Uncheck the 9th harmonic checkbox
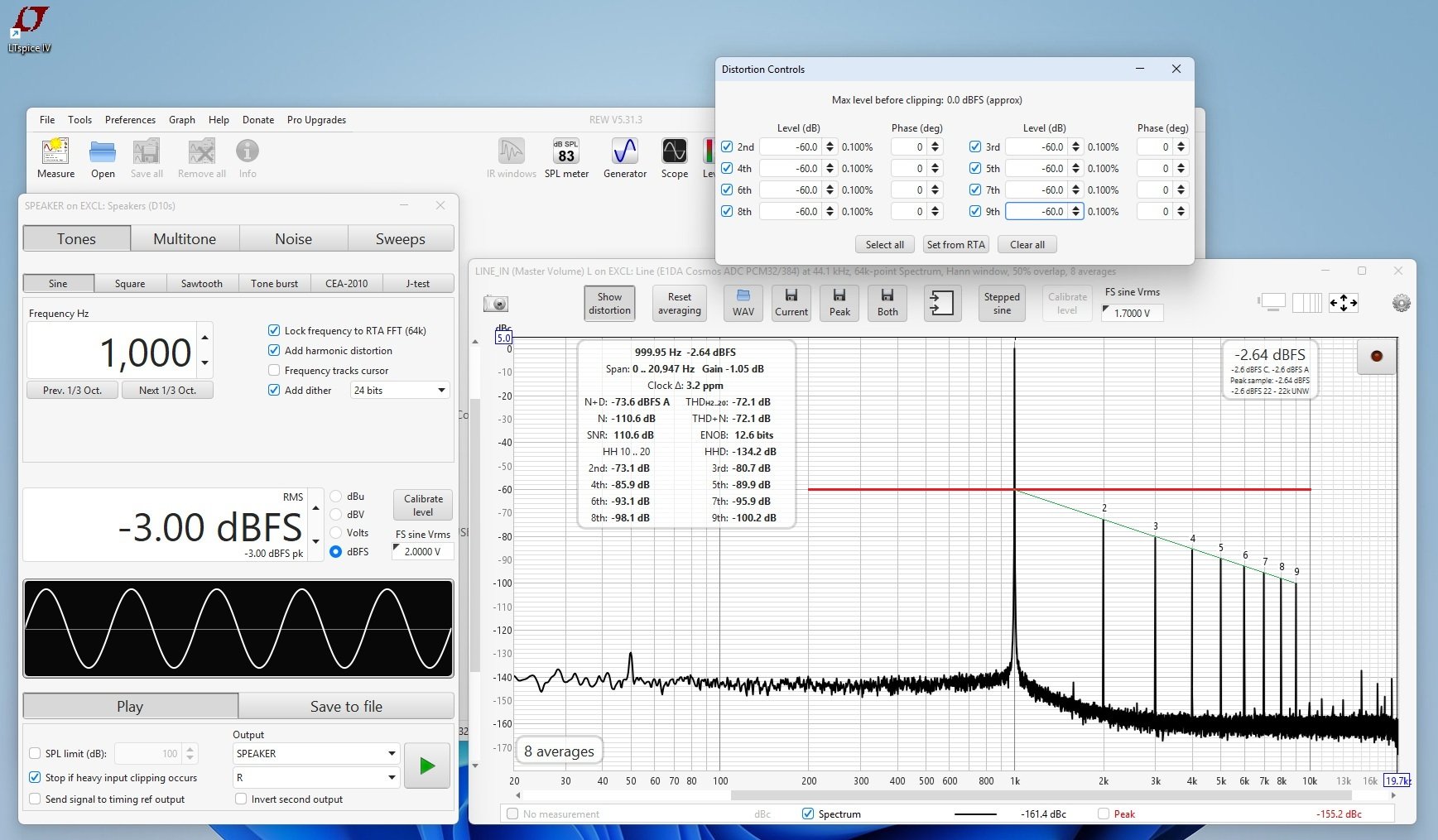Viewport: 1438px width, 840px height. (x=975, y=211)
